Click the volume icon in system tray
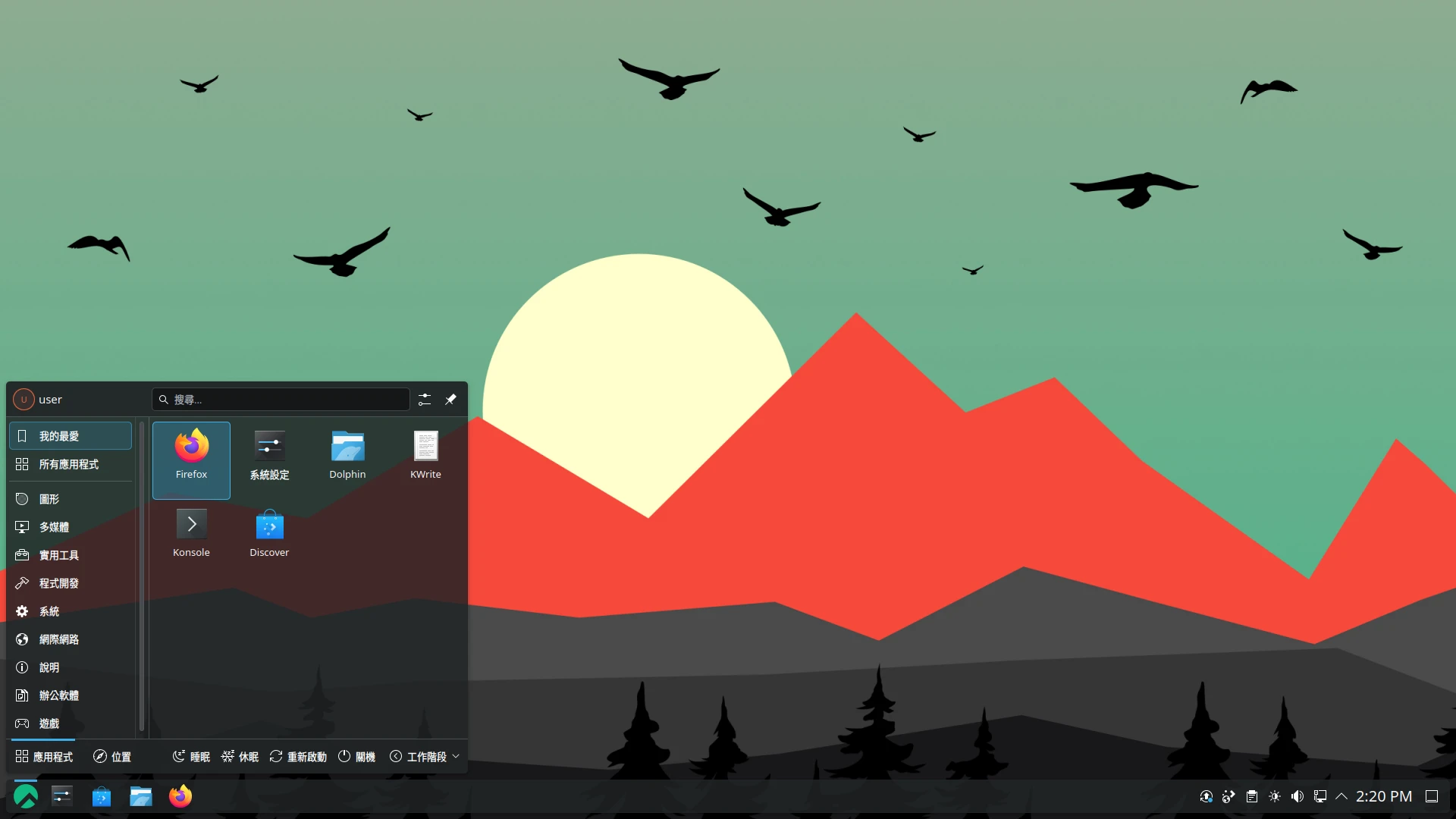The height and width of the screenshot is (819, 1456). click(x=1298, y=796)
